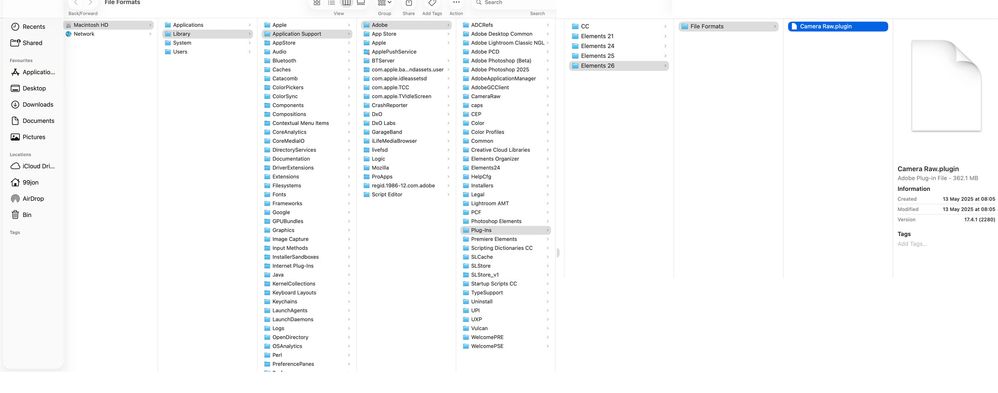Expand chevron next to Elements 26
Image resolution: width=998 pixels, height=393 pixels.
point(665,66)
